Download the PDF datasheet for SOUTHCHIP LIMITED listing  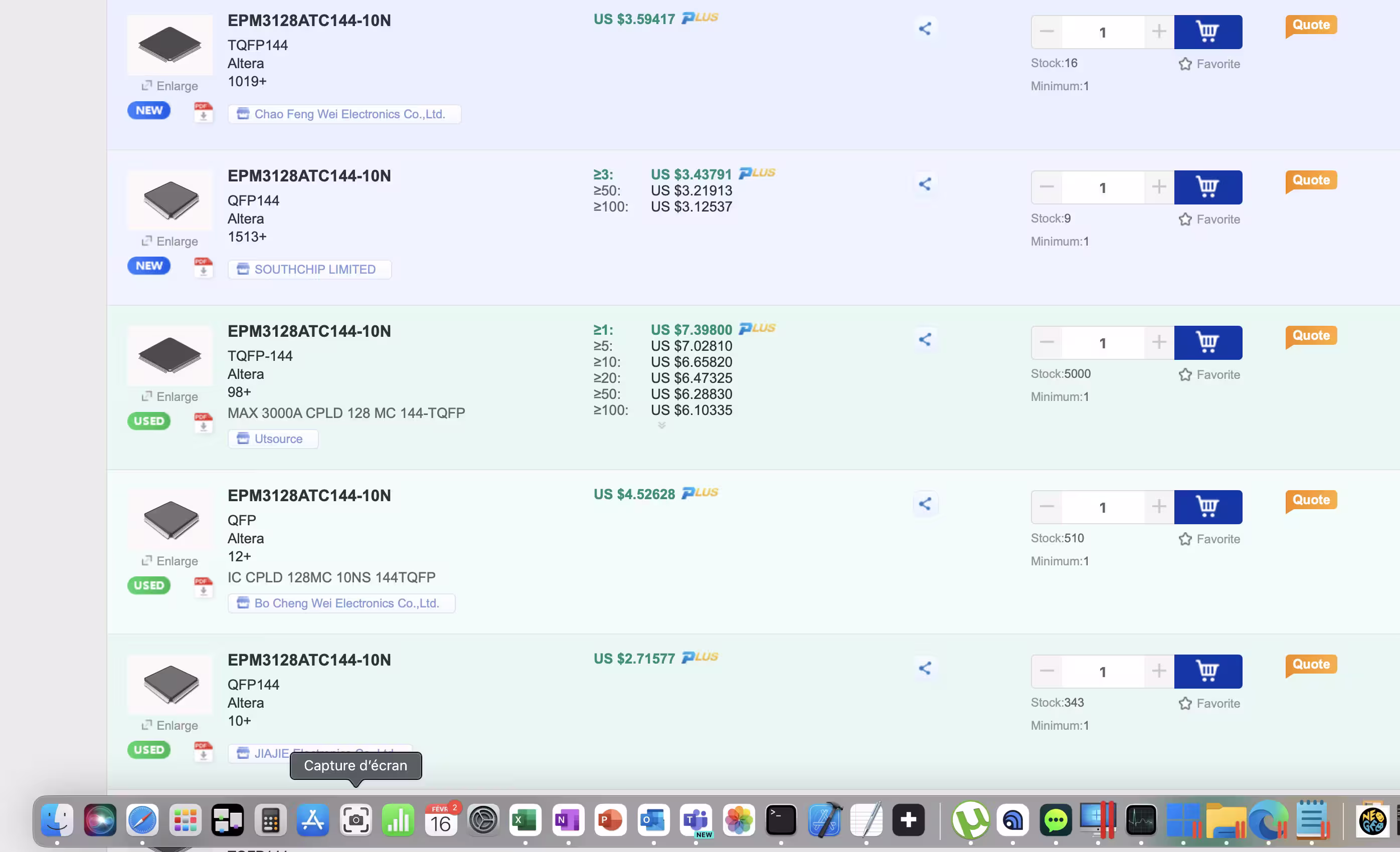point(203,267)
